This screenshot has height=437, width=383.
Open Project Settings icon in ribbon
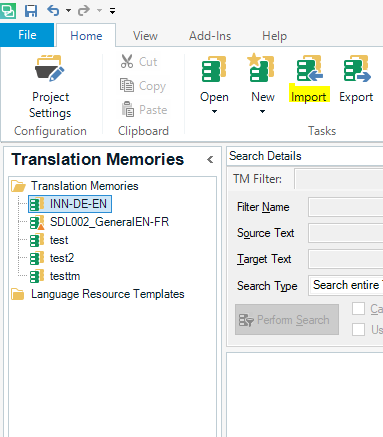[x=50, y=69]
